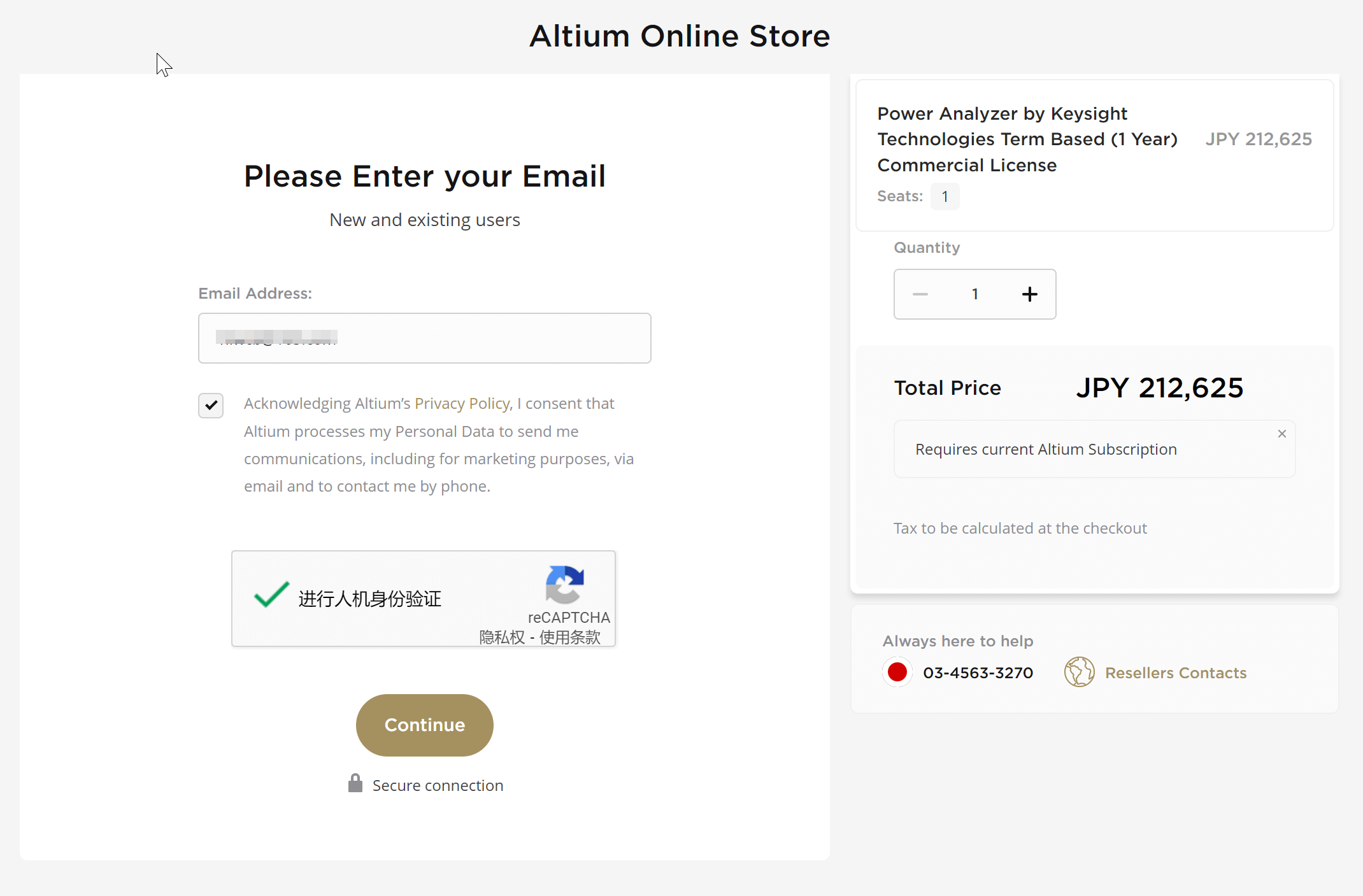1363x896 pixels.
Task: Increase quantity with the plus icon
Action: [1029, 294]
